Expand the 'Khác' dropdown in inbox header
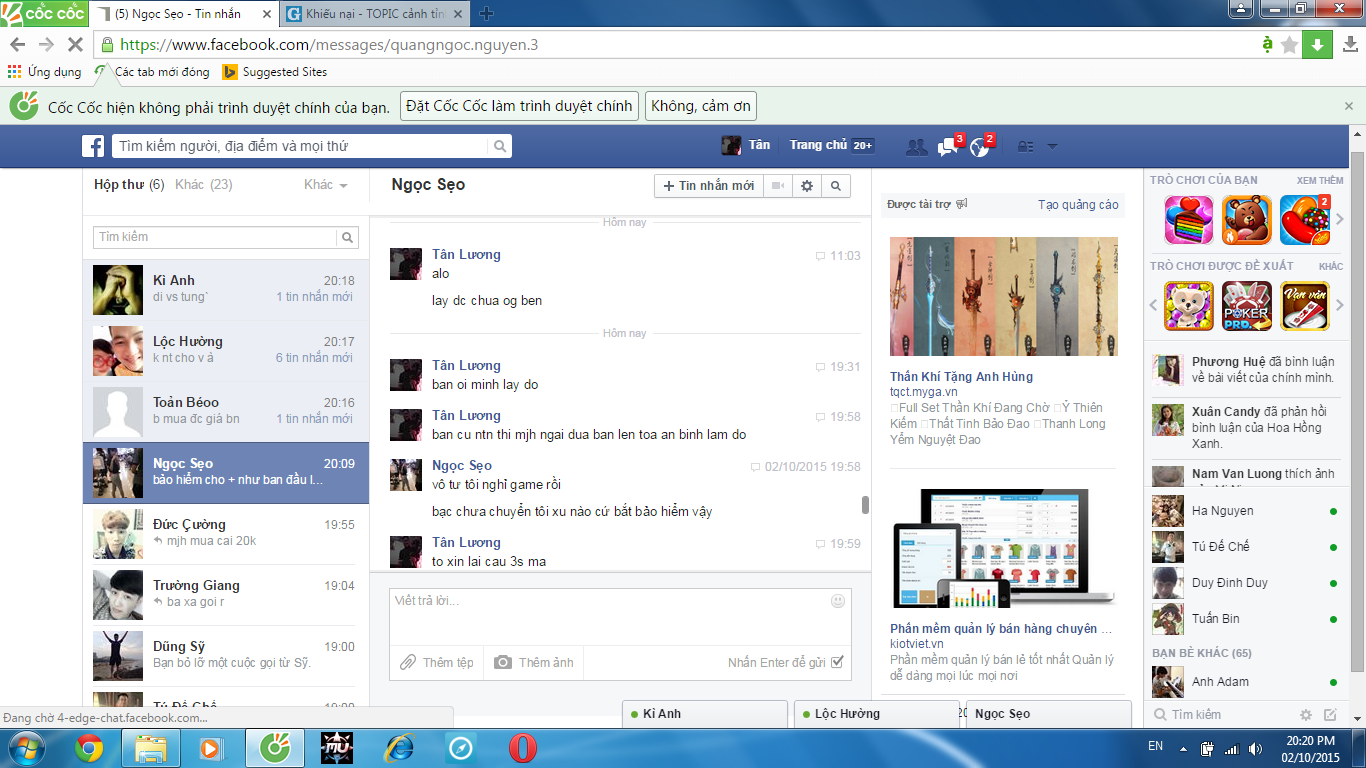This screenshot has height=768, width=1366. 325,185
